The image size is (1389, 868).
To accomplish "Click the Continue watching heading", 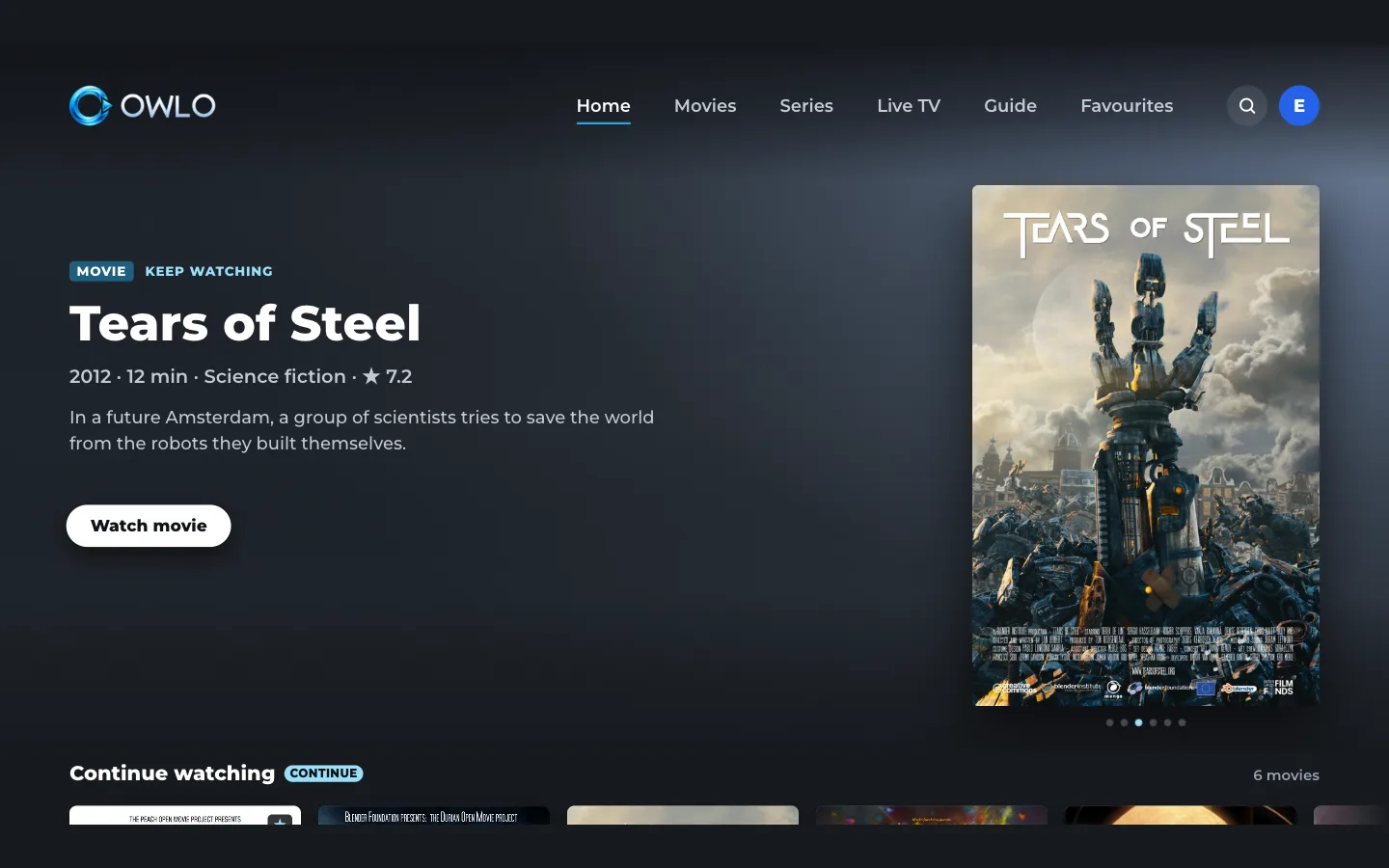I will [172, 773].
